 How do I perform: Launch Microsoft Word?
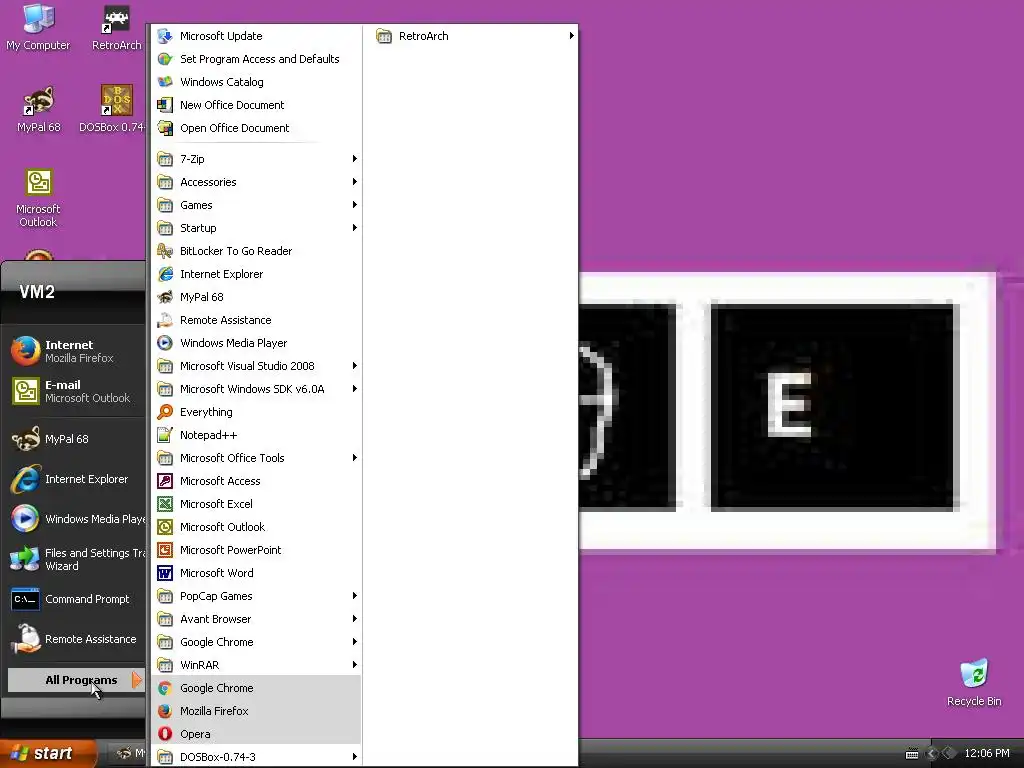coord(257,573)
